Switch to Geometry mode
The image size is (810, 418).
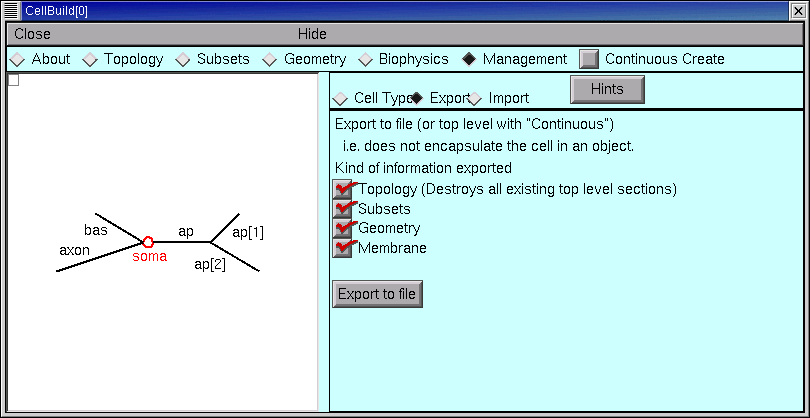[x=270, y=59]
